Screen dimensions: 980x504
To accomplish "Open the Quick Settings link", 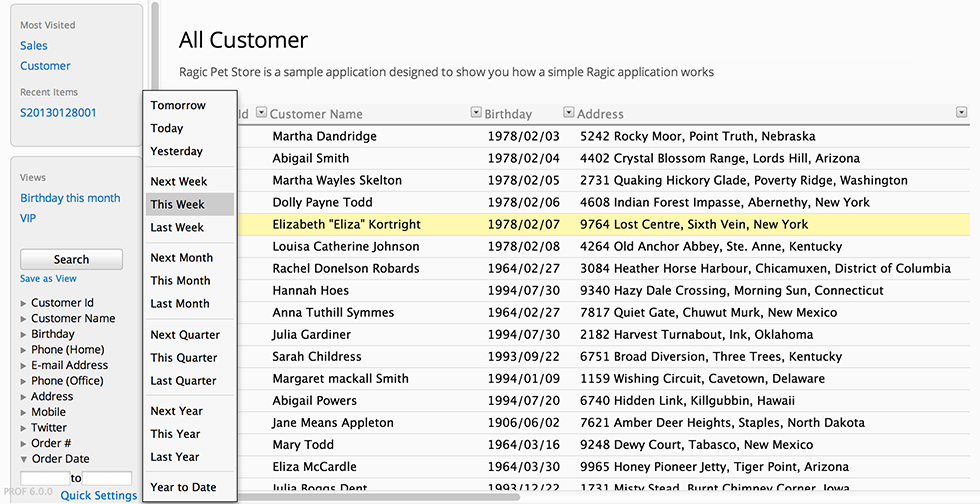I will point(98,496).
